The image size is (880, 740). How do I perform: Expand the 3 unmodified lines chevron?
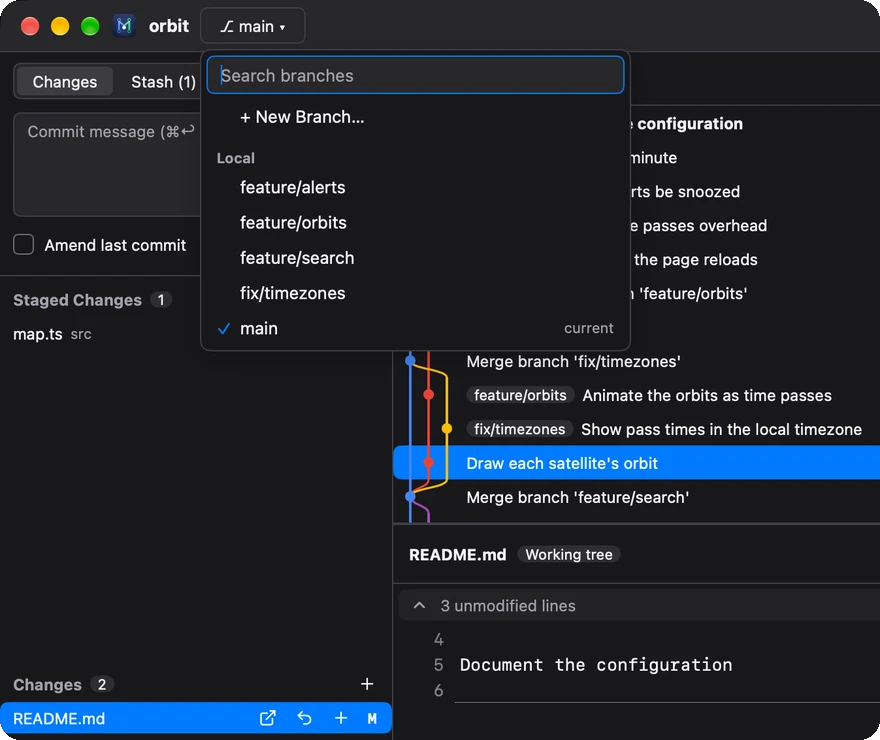(x=419, y=605)
